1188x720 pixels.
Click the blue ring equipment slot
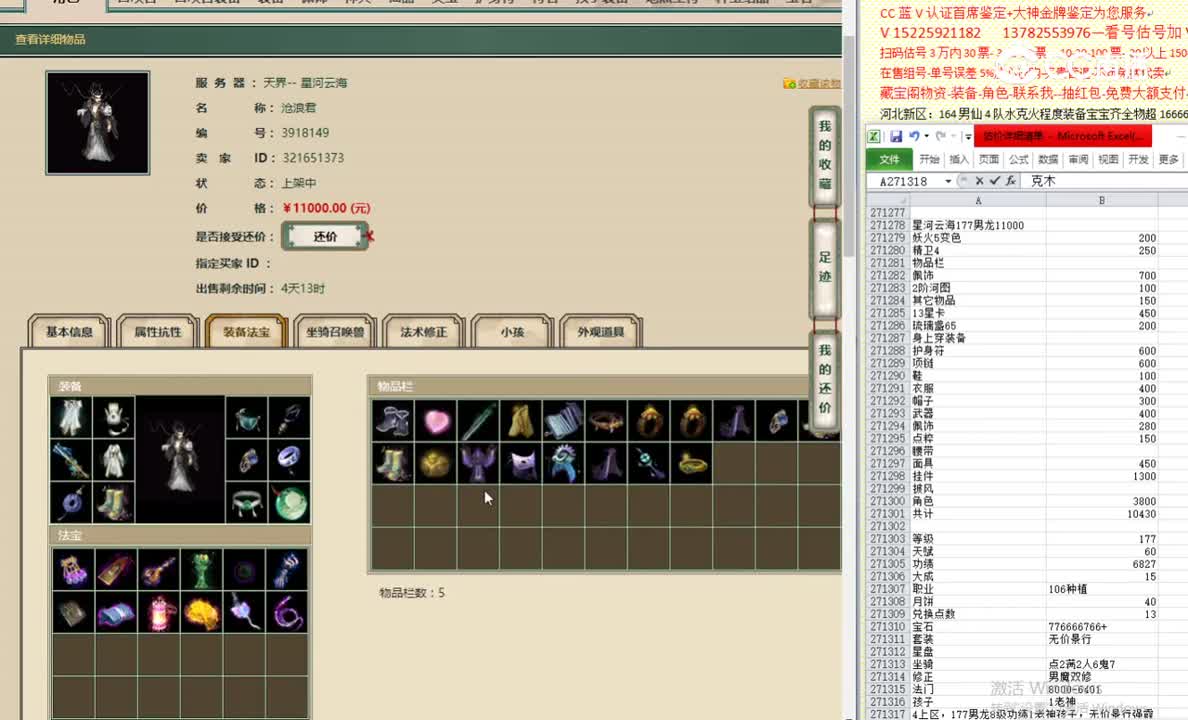click(x=290, y=460)
